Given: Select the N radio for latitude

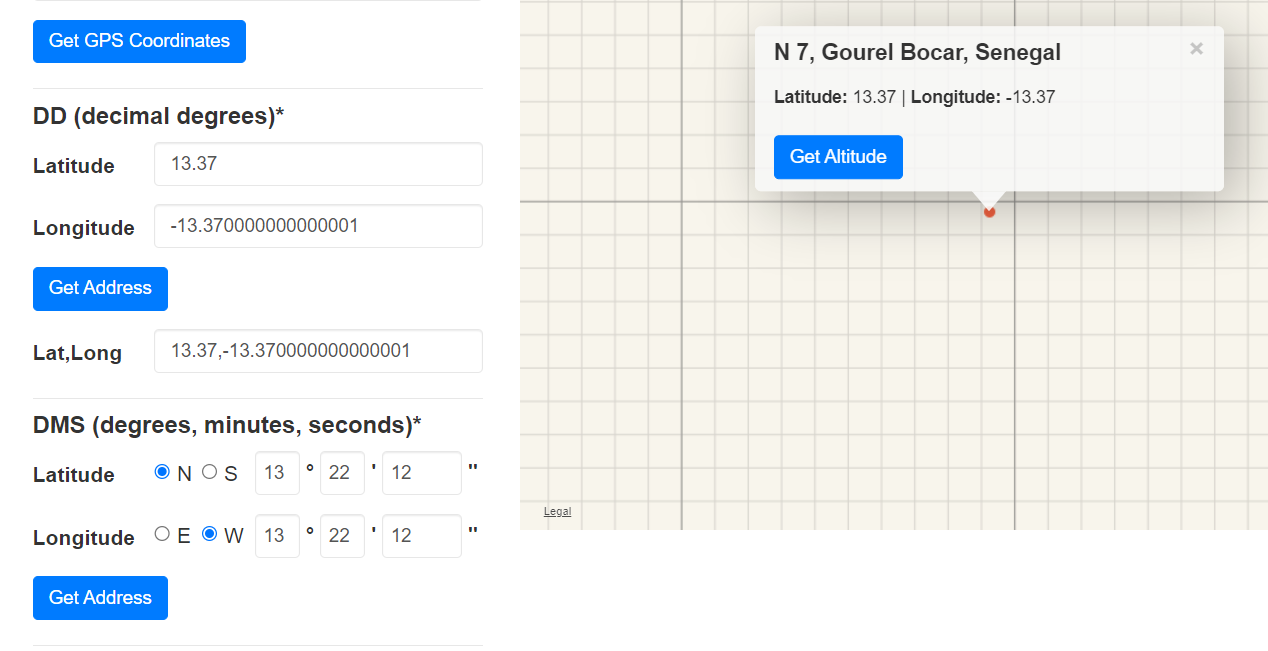Looking at the screenshot, I should point(162,472).
